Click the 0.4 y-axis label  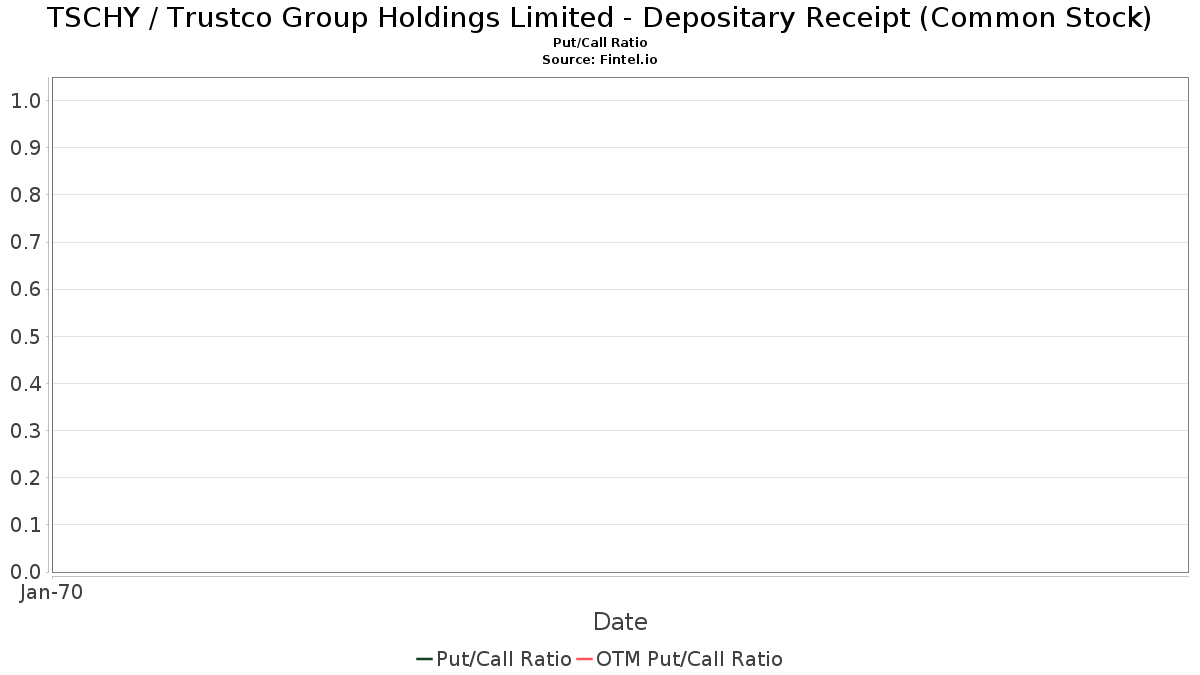tap(25, 384)
